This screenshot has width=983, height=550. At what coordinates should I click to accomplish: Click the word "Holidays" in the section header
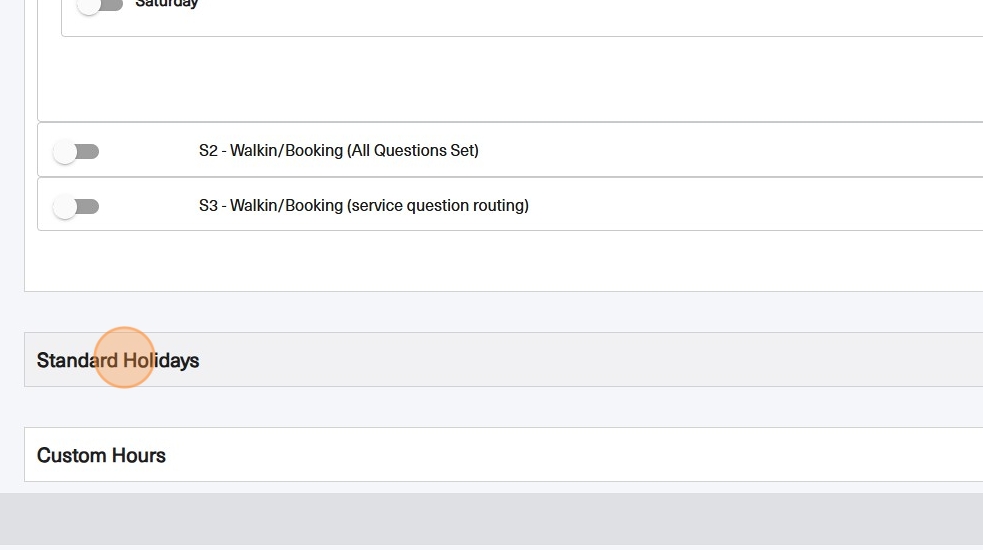pos(161,360)
